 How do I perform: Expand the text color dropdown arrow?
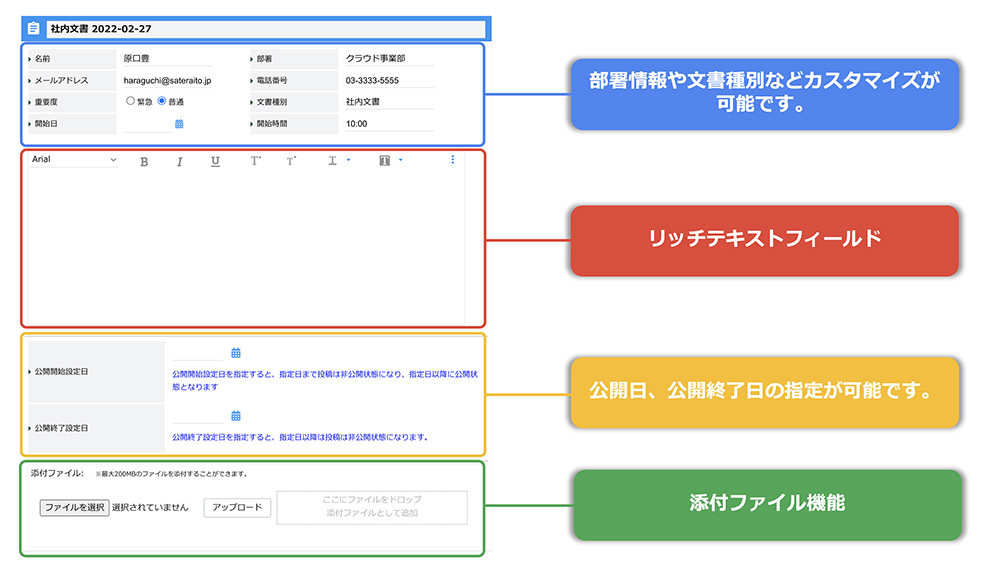pos(347,160)
